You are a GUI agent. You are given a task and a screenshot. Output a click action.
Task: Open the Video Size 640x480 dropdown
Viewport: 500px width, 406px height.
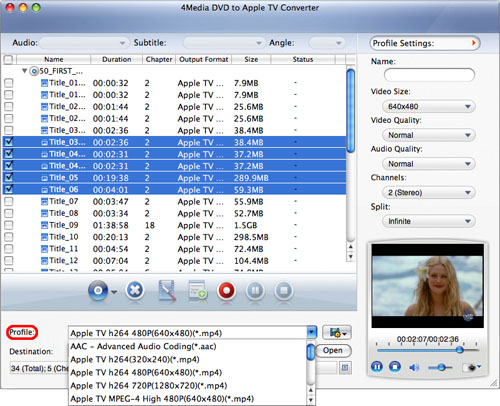coord(429,107)
